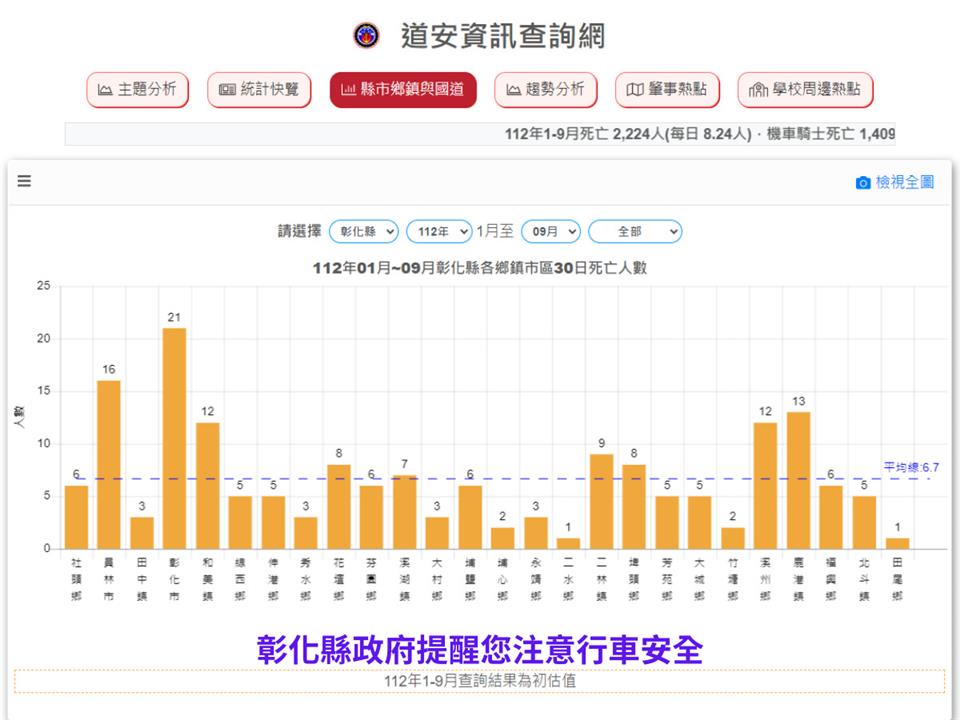The width and height of the screenshot is (960, 720).
Task: Expand the 彰化縣 county dropdown
Action: click(364, 231)
